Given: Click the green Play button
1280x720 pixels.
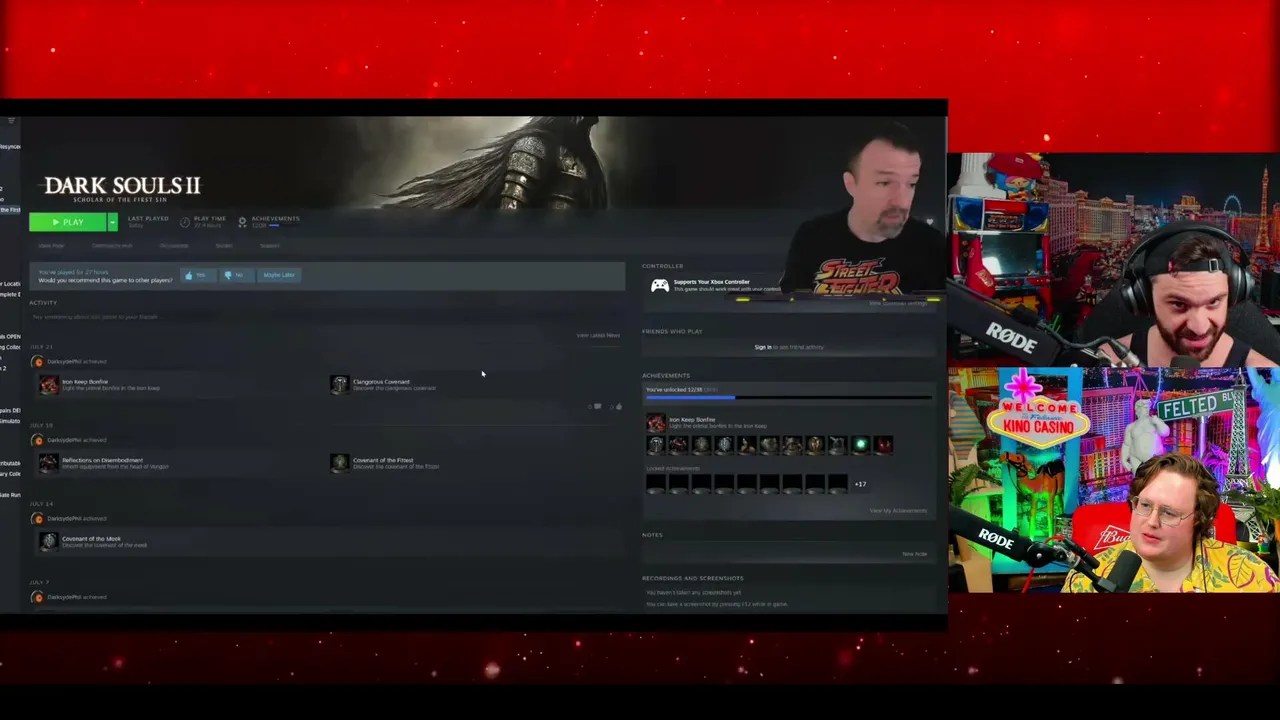Looking at the screenshot, I should (x=67, y=222).
